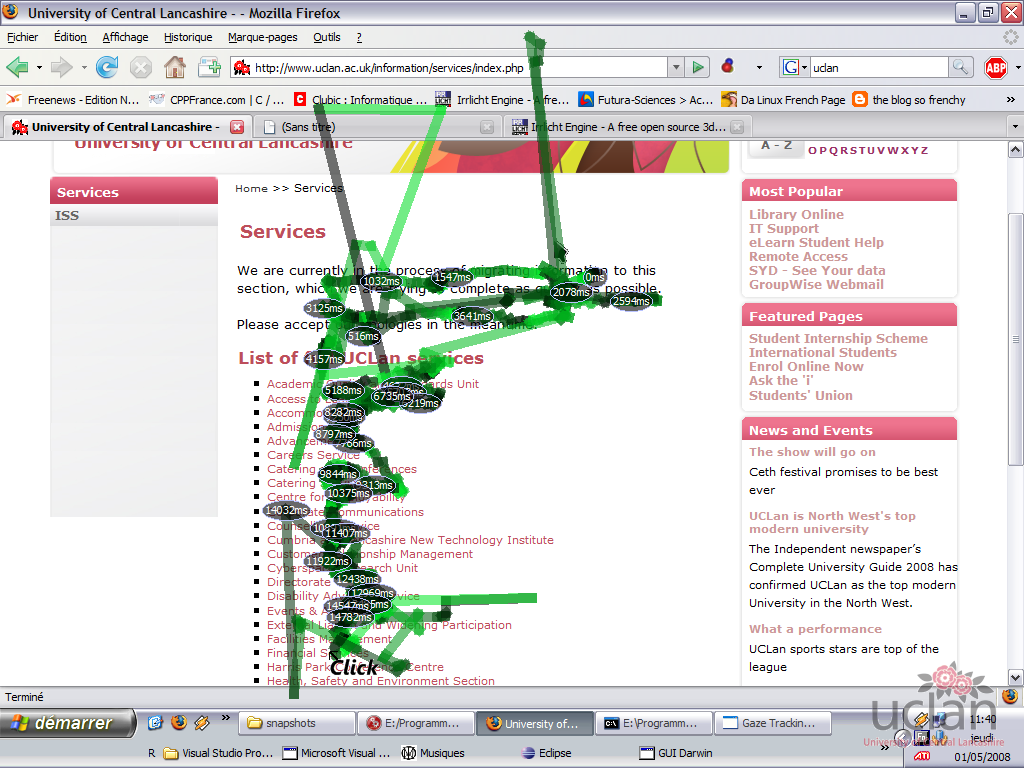Click the page scrollbar up arrow
The width and height of the screenshot is (1024, 768).
coord(1015,150)
